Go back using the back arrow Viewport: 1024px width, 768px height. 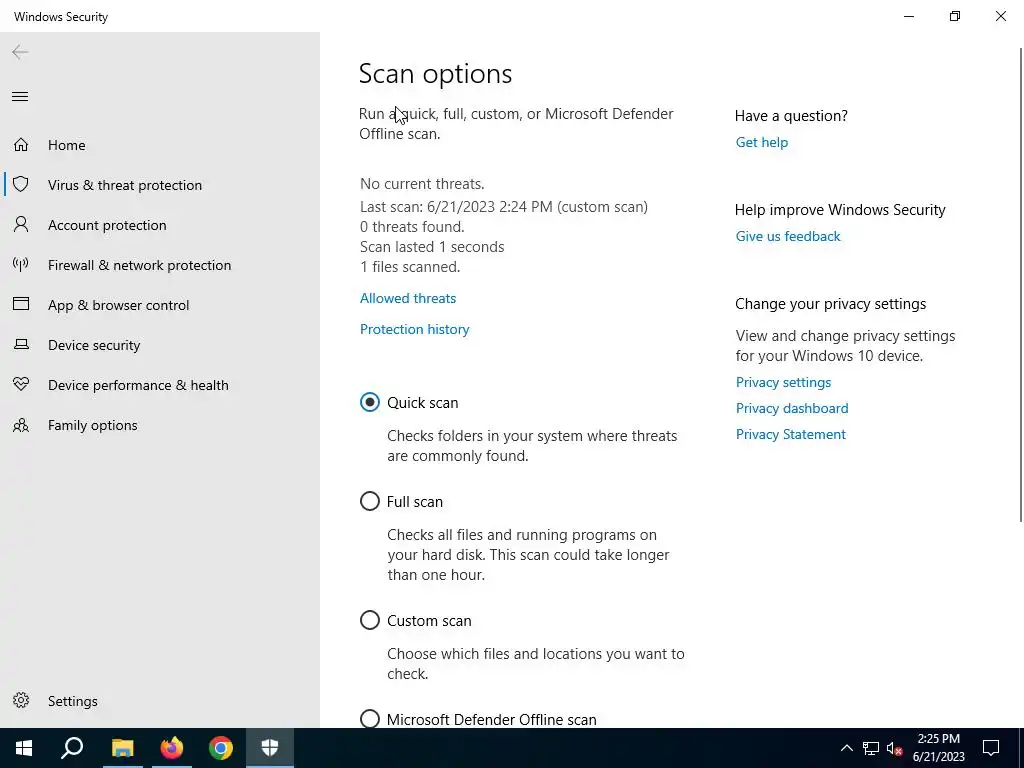point(20,52)
